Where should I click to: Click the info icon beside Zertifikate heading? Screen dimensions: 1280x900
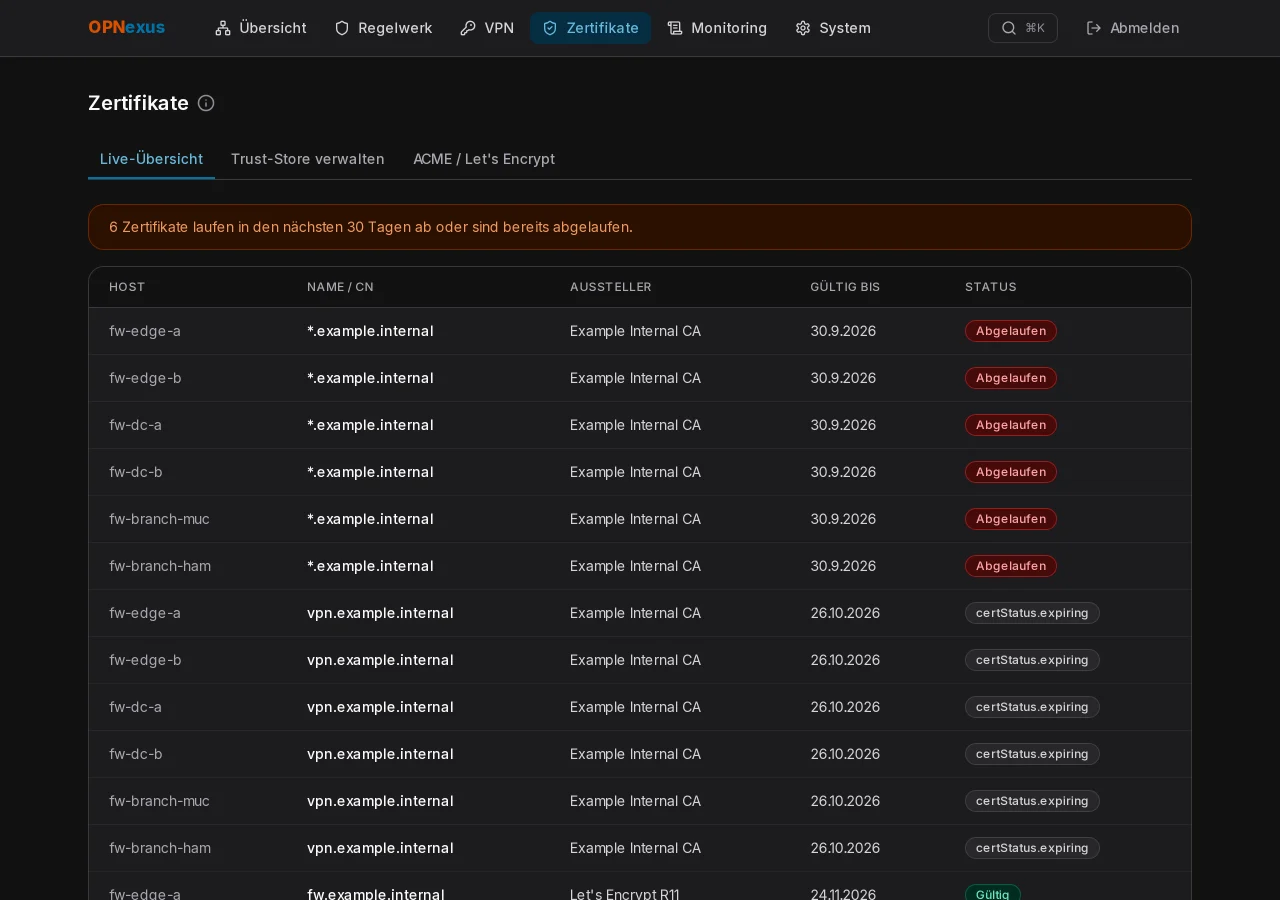pos(206,103)
